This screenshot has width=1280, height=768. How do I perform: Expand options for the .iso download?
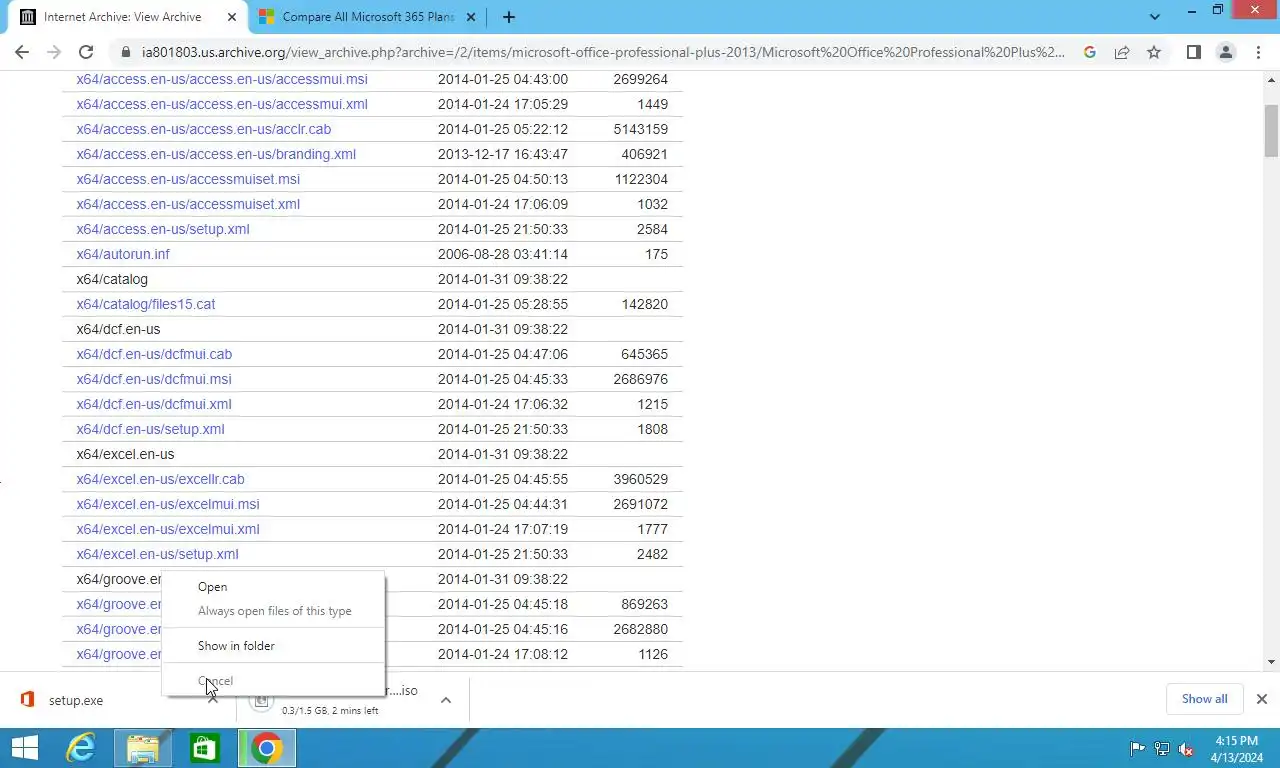point(446,700)
